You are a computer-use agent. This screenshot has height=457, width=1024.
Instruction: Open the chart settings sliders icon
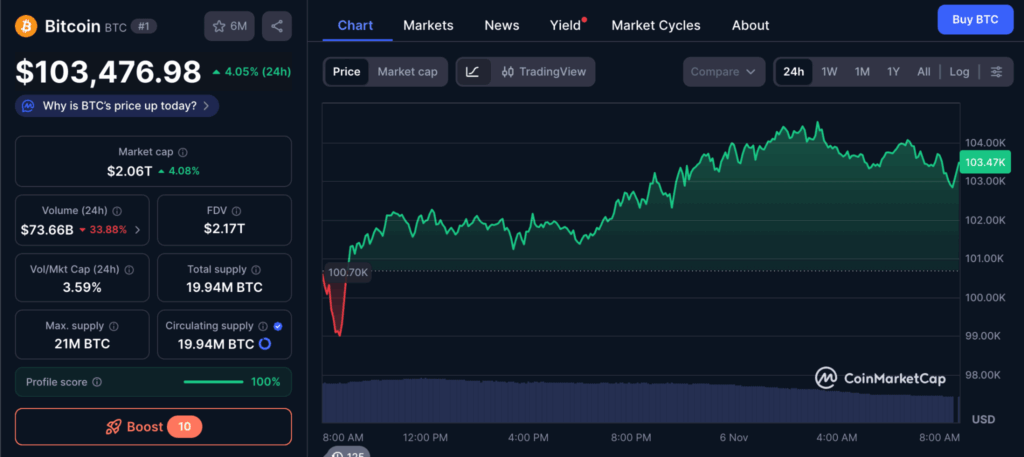[996, 71]
